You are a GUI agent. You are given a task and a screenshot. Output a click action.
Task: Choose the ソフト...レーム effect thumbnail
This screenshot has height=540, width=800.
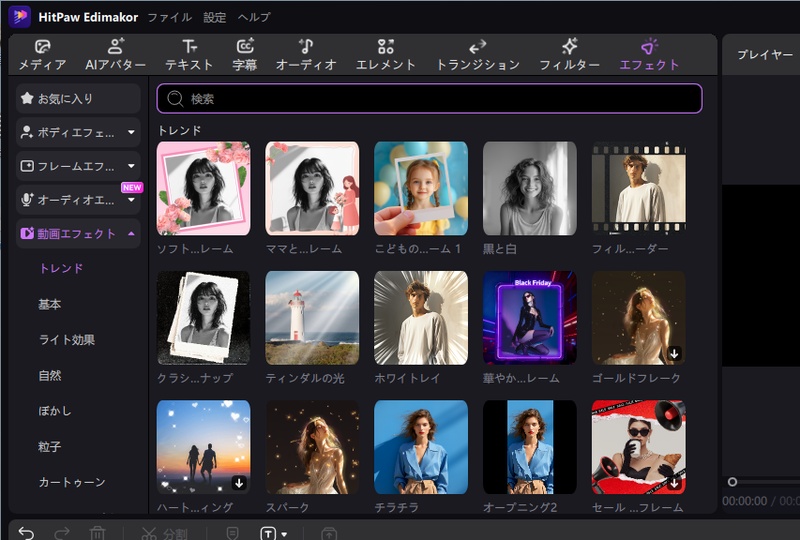pos(204,188)
